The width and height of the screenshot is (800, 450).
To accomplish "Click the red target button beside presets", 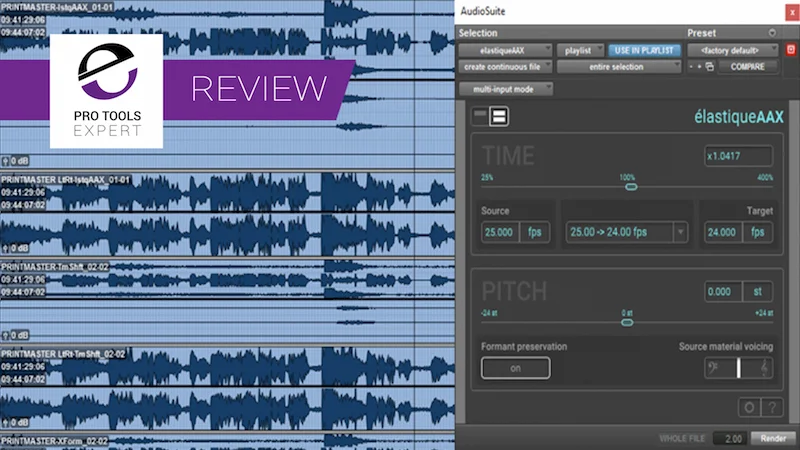I will (x=791, y=50).
